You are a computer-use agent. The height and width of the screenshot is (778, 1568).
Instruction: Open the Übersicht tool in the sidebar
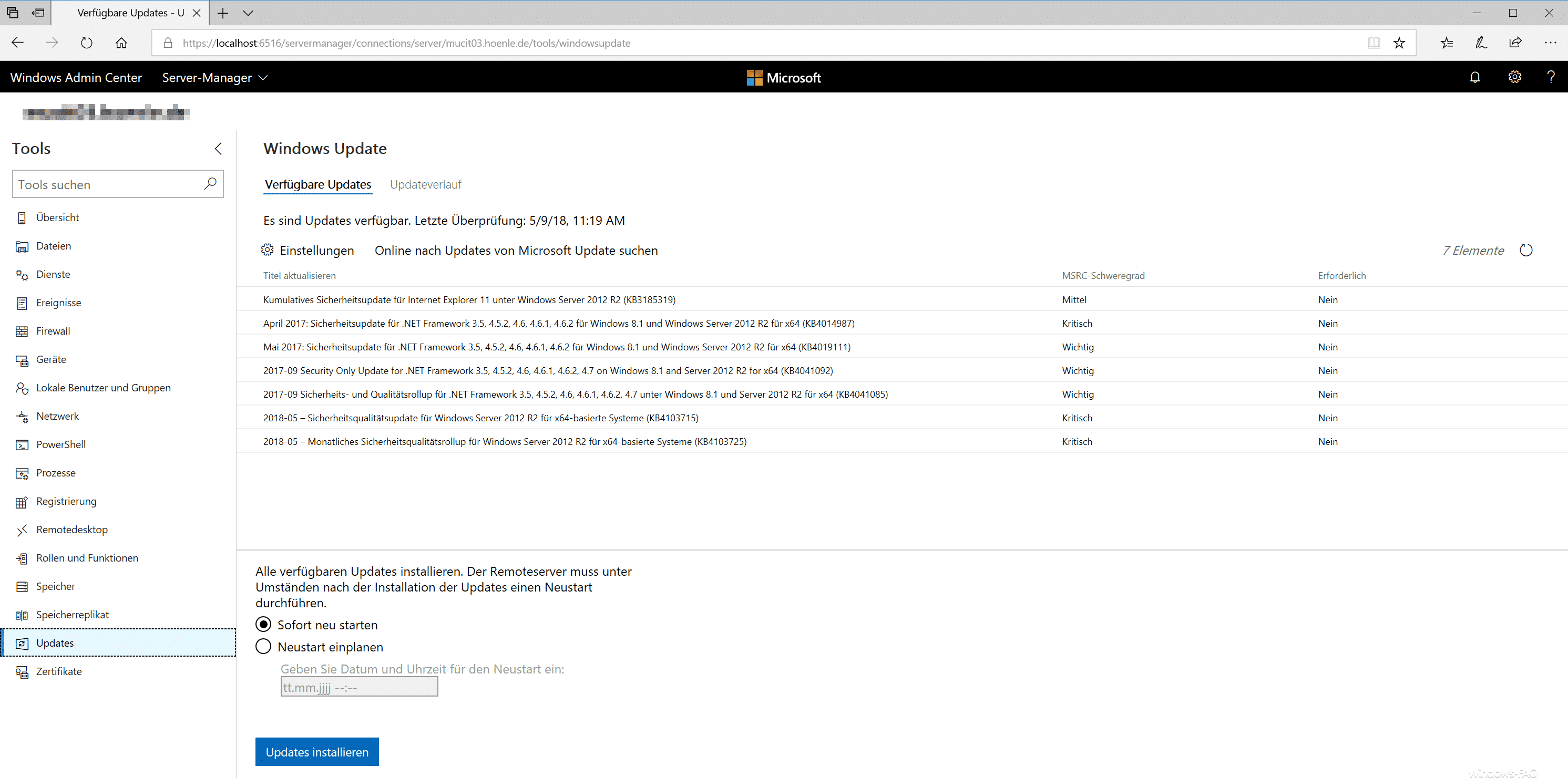pyautogui.click(x=58, y=217)
